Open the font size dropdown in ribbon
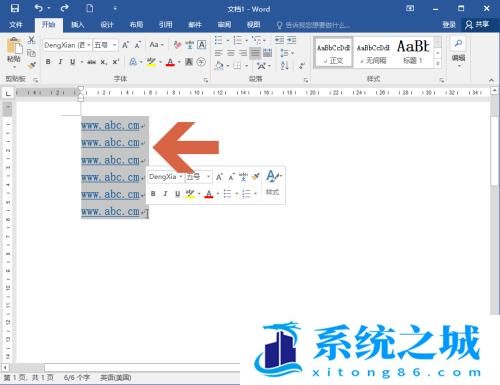Viewport: 500px width, 385px height. point(115,45)
